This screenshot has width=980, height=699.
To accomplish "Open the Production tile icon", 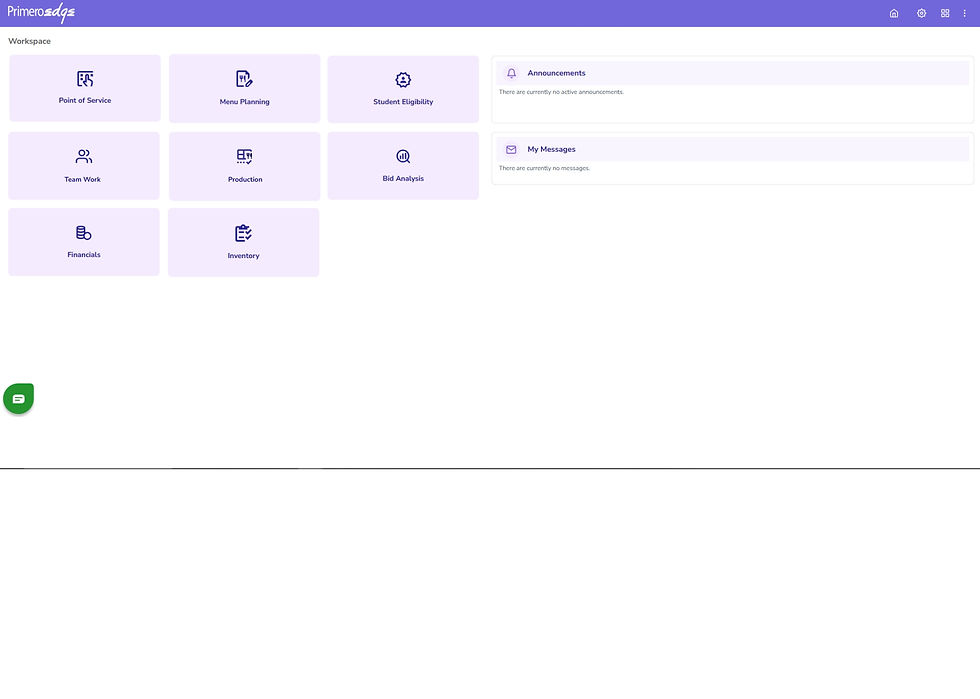I will [x=244, y=156].
